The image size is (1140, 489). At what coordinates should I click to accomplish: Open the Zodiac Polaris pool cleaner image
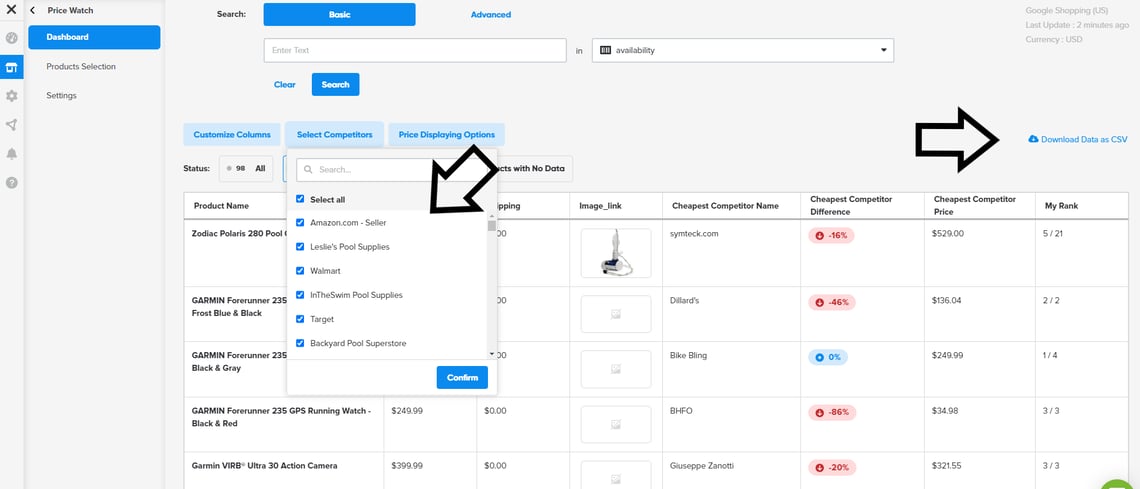pos(616,253)
